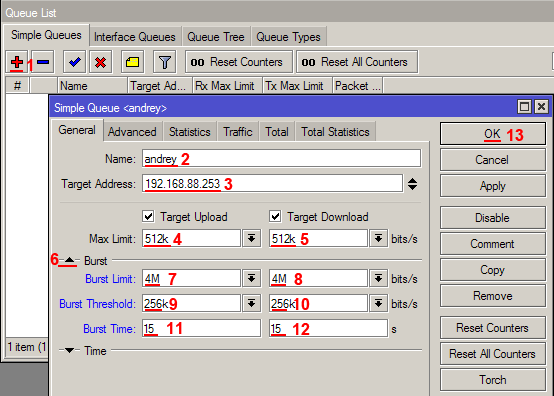Click the Disable button
The image size is (554, 396).
coord(493,218)
